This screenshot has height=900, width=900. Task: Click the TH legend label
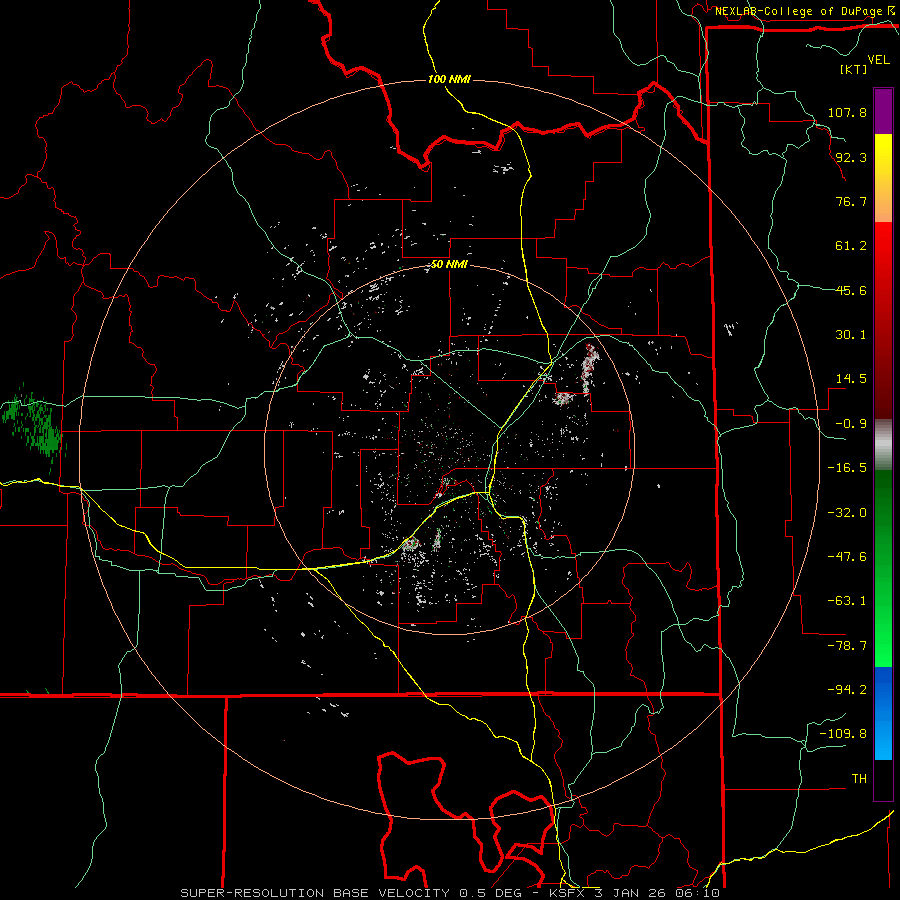[859, 779]
